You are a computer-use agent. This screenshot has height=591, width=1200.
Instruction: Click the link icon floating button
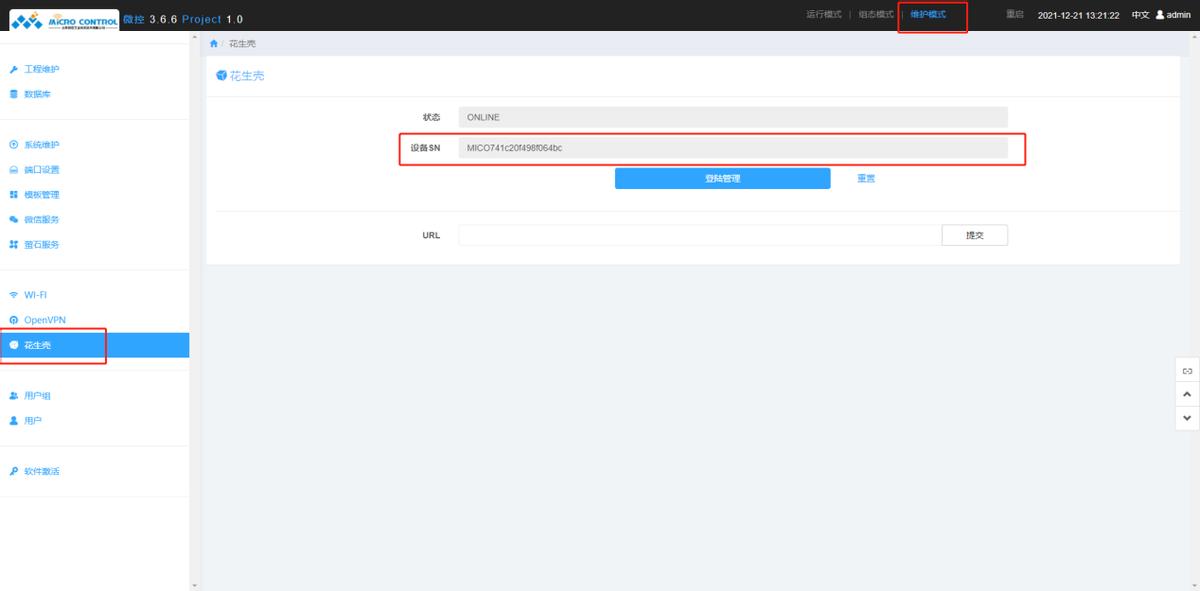click(x=1187, y=371)
